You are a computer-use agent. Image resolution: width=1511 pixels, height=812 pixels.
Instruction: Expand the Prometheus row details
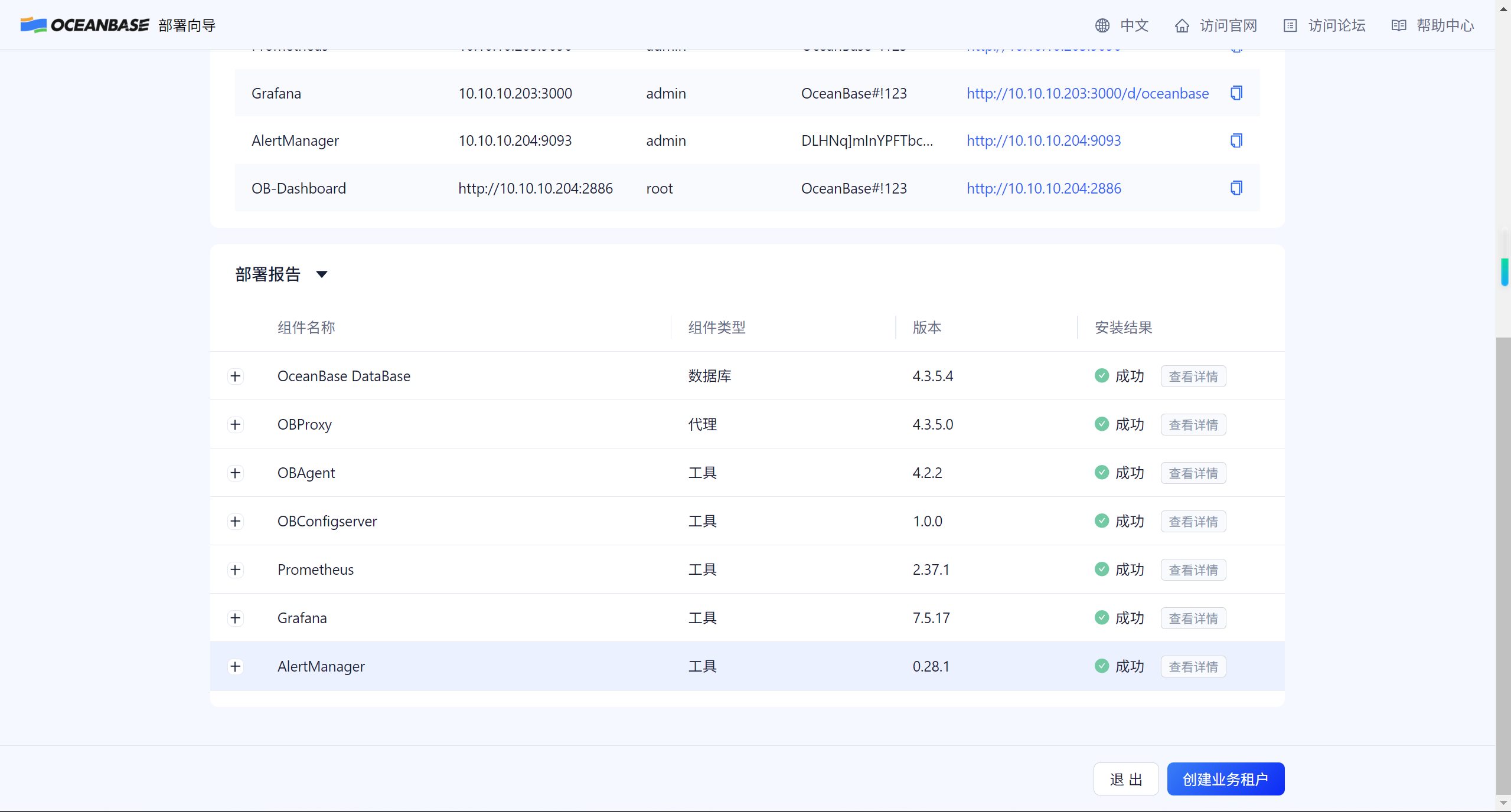tap(236, 570)
